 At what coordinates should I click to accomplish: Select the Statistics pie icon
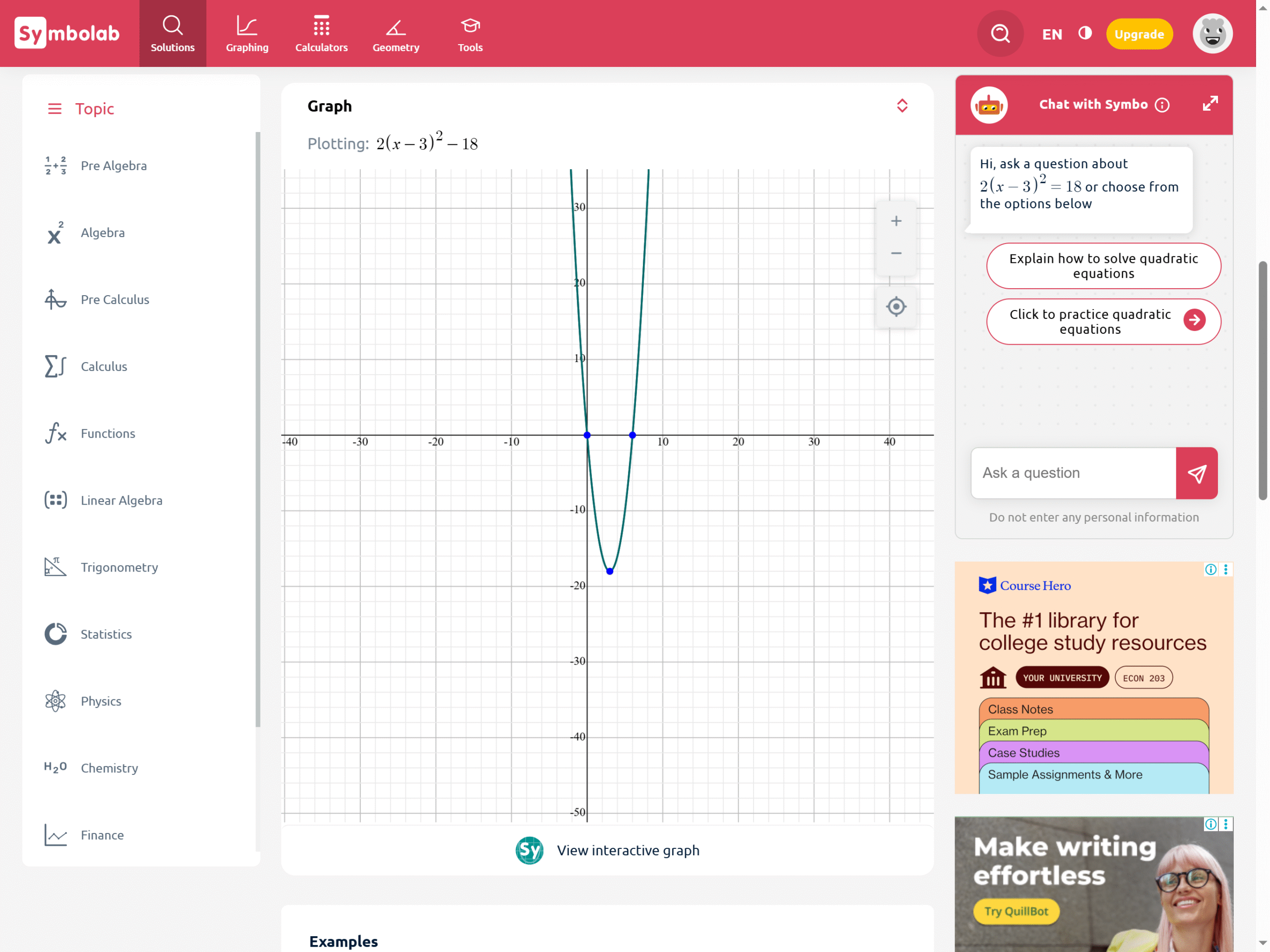click(56, 634)
